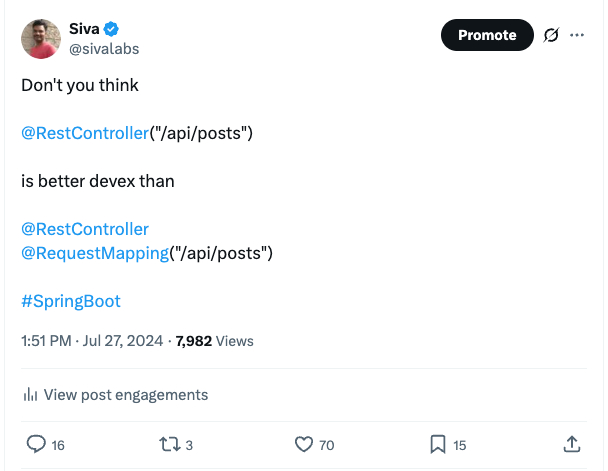Image resolution: width=608 pixels, height=471 pixels.
Task: Bookmark this post with the bookmark icon
Action: 437,444
